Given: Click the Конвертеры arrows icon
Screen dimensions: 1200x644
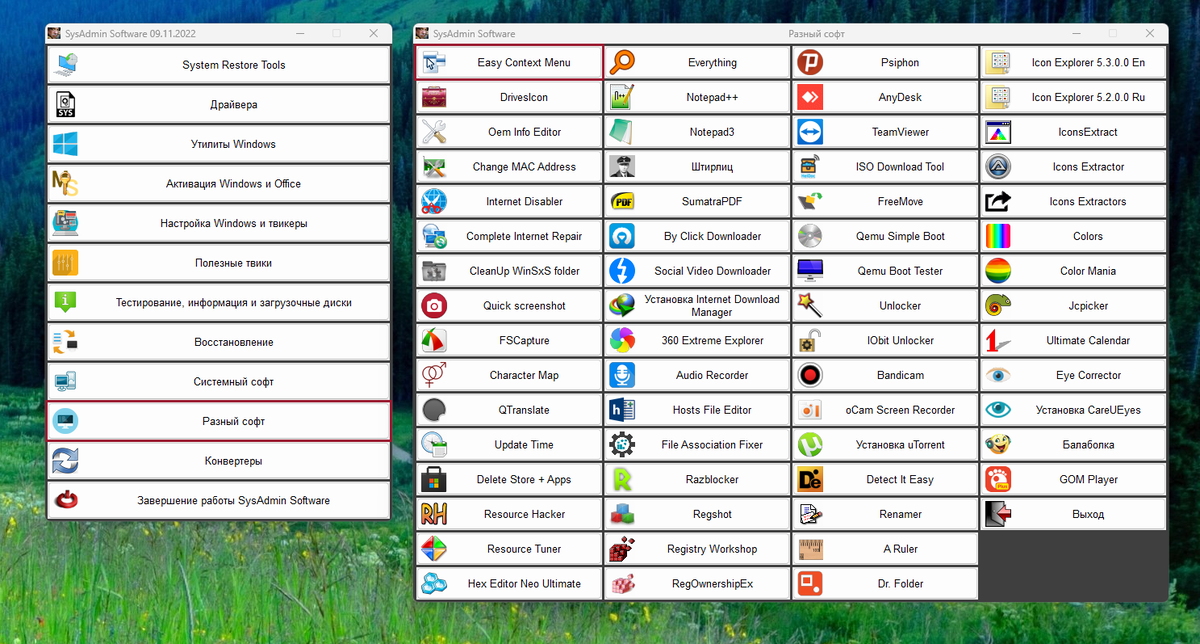Looking at the screenshot, I should pyautogui.click(x=66, y=461).
